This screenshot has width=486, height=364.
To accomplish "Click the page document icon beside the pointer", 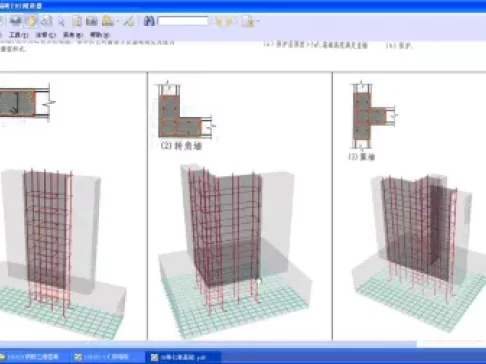I will pos(77,21).
